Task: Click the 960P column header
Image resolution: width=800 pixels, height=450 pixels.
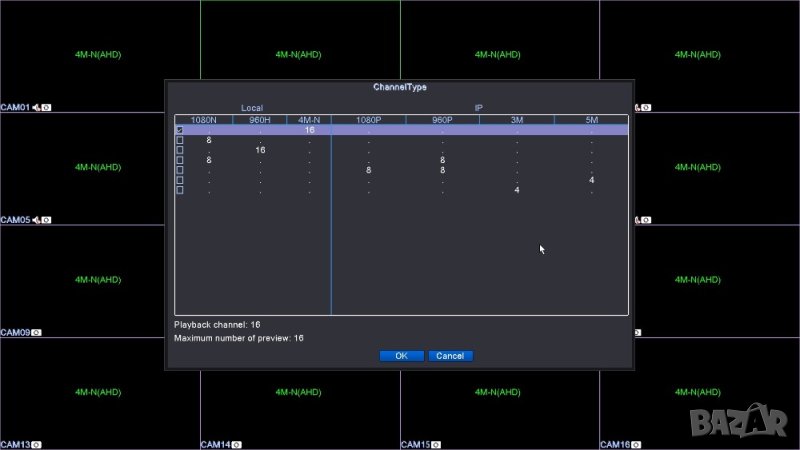Action: point(442,120)
